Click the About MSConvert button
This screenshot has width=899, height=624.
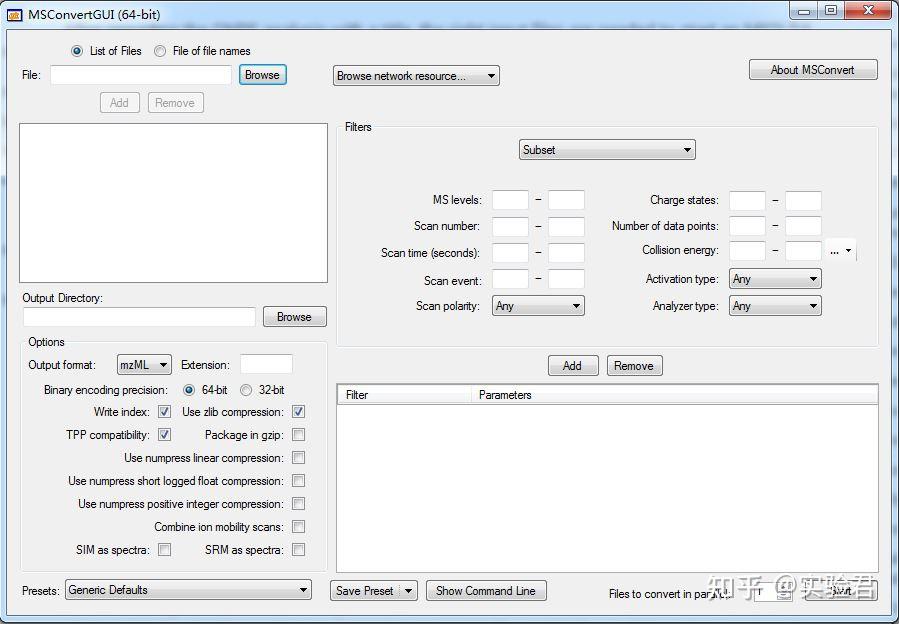point(813,70)
